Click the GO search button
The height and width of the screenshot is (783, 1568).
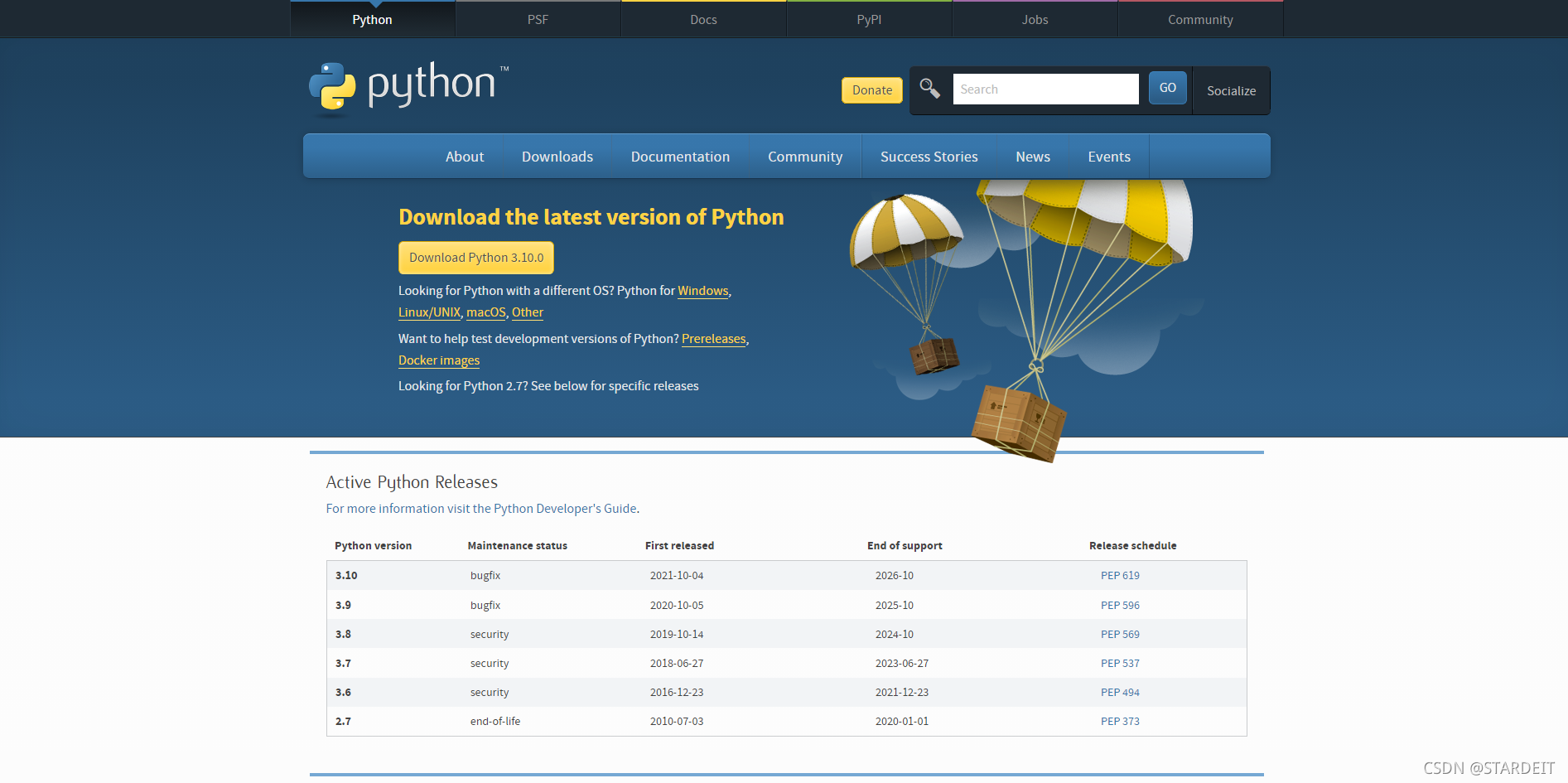click(1168, 88)
